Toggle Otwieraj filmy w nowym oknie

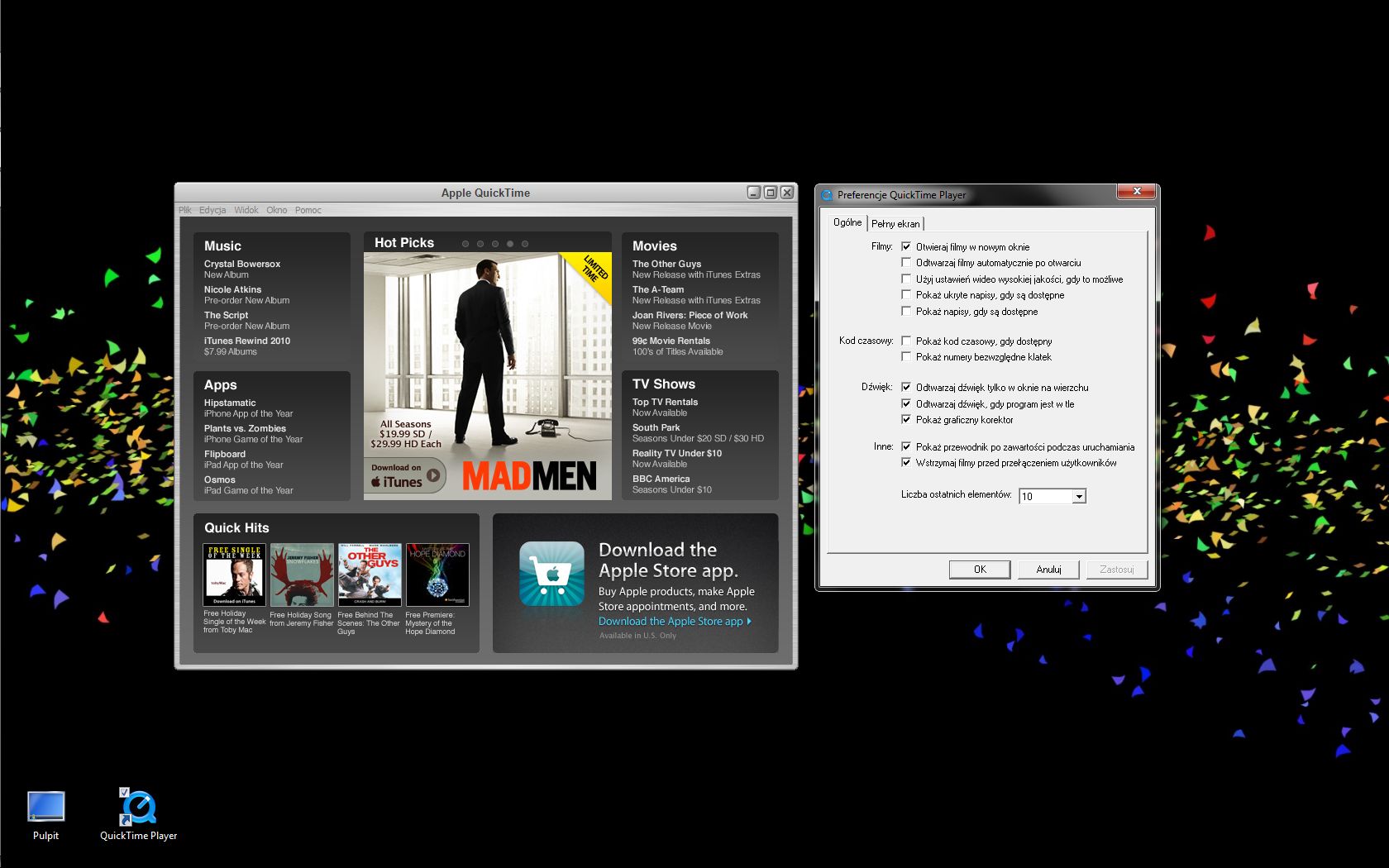coord(906,246)
